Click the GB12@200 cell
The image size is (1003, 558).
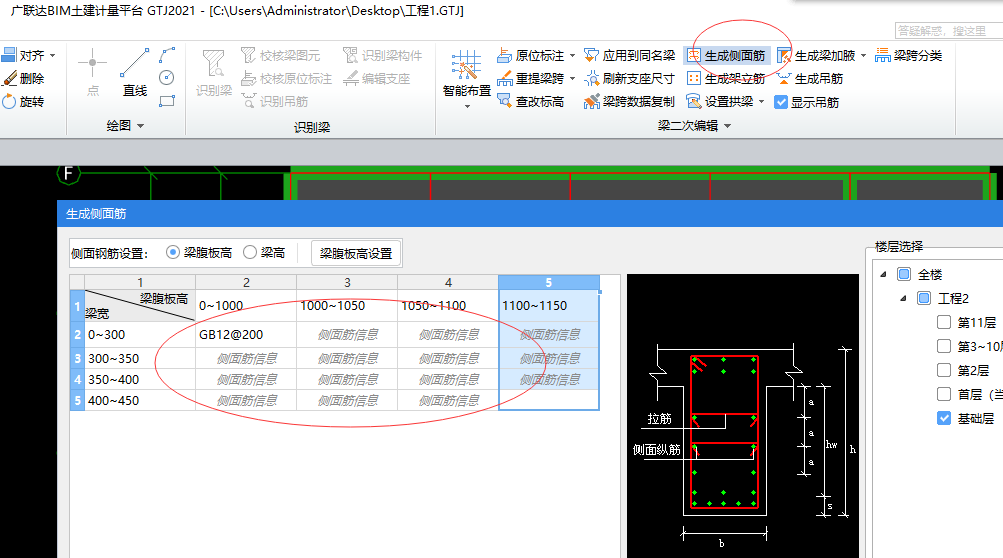point(246,335)
